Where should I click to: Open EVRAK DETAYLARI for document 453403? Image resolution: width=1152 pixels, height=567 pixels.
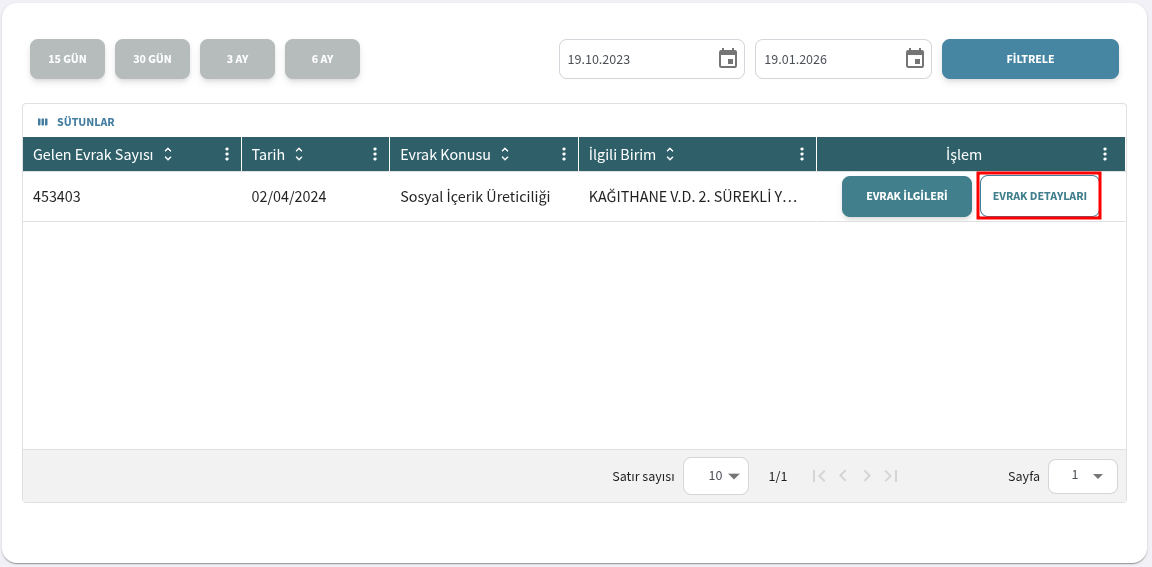click(1040, 196)
